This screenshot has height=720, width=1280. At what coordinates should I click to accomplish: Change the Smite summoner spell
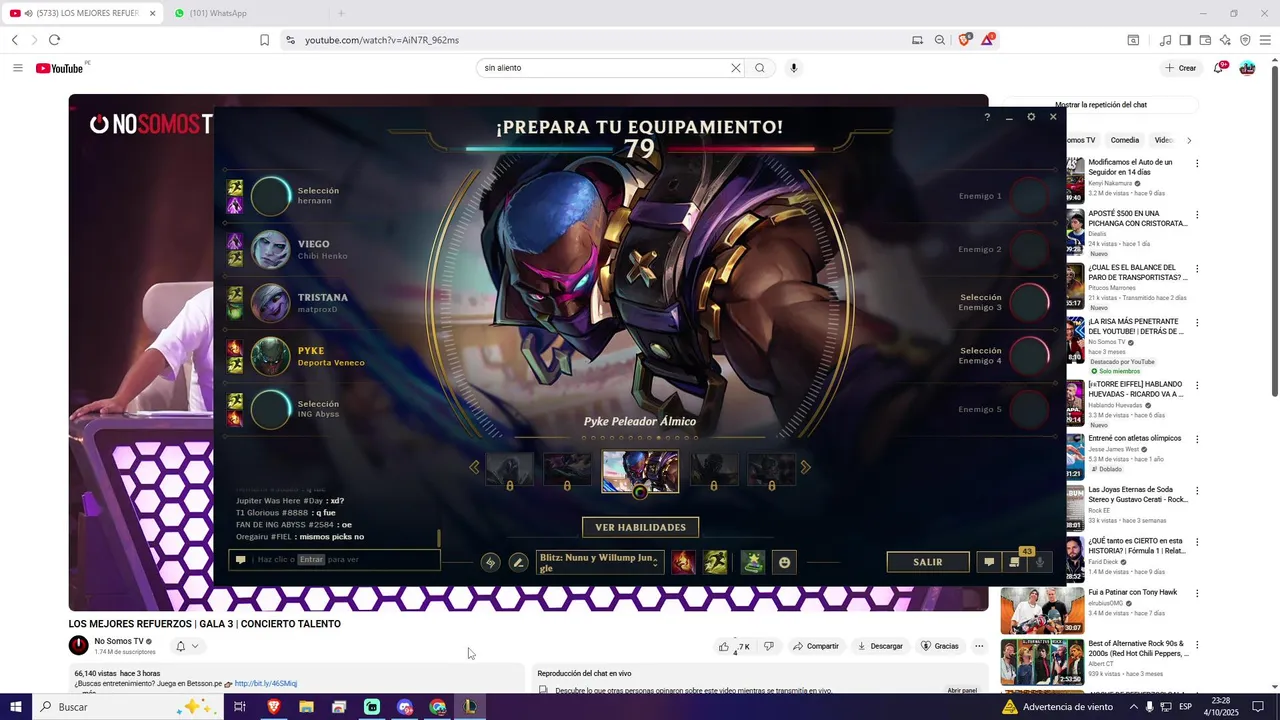(x=684, y=562)
